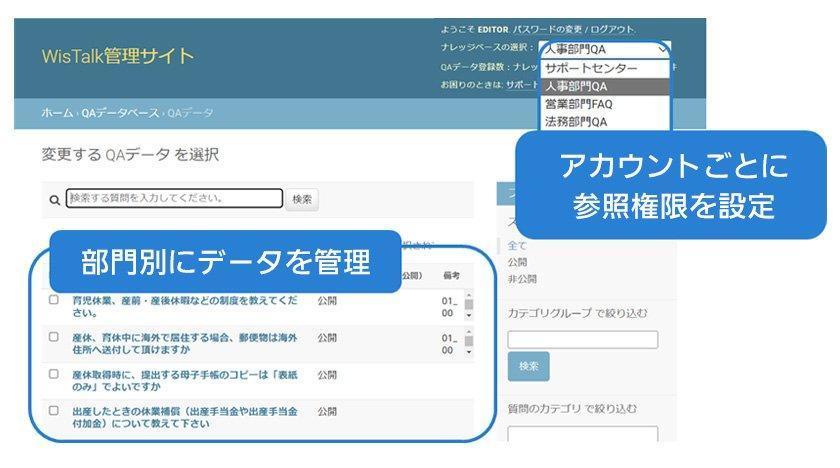Screen dimensions: 840x468
Task: Toggle checkbox for 出産したときの休業補償 row
Action: (54, 411)
